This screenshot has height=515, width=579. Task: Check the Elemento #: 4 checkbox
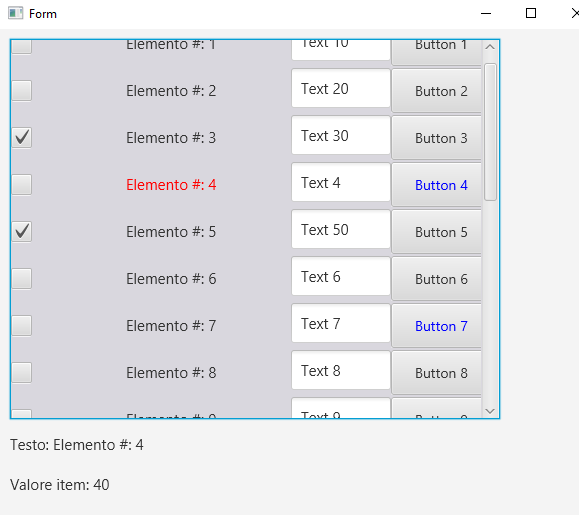[21, 185]
